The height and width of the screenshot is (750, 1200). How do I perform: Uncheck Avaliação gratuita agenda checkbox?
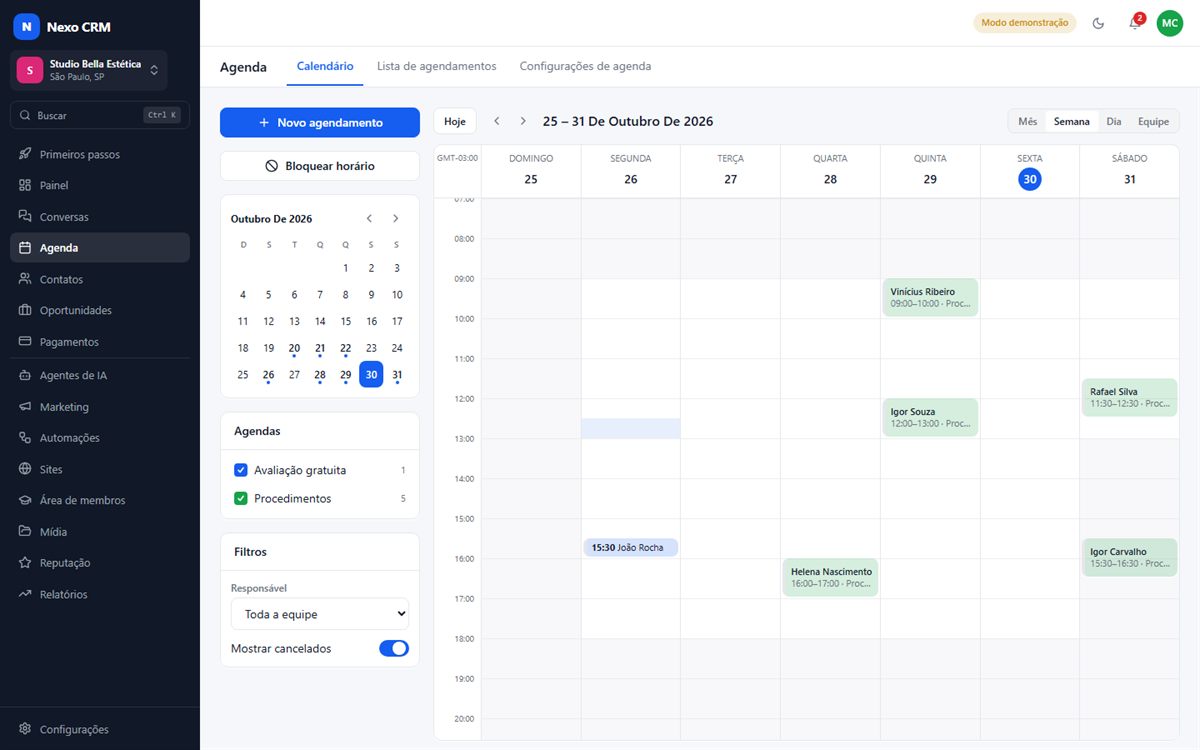click(x=240, y=470)
